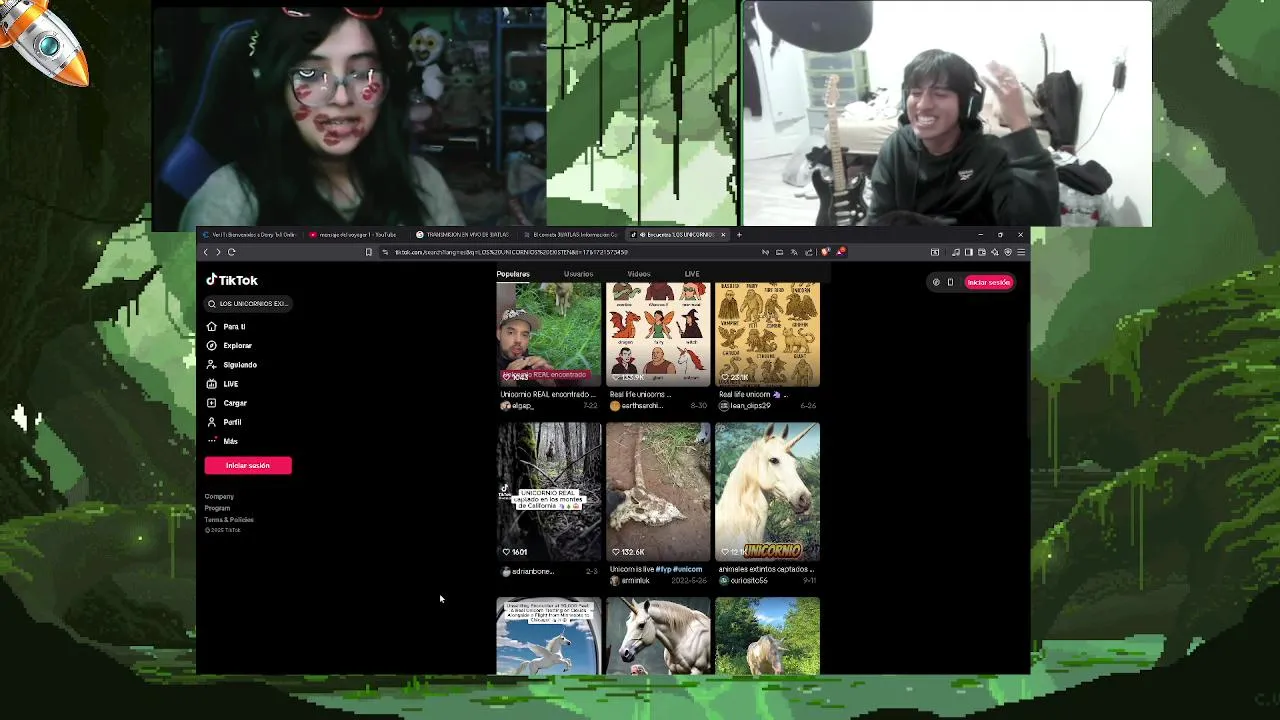
Task: Open the browser hamburger menu icon
Action: pyautogui.click(x=1020, y=252)
